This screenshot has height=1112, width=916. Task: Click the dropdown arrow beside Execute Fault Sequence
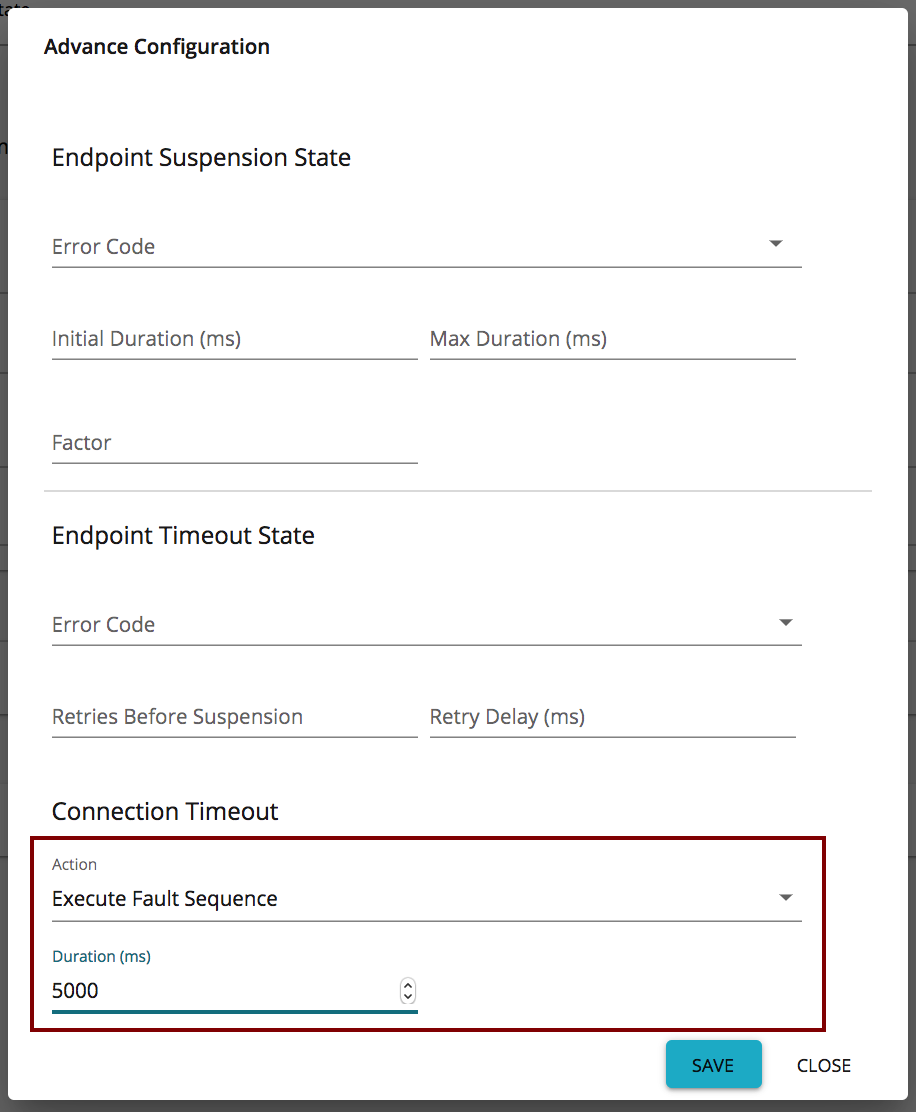(x=787, y=896)
